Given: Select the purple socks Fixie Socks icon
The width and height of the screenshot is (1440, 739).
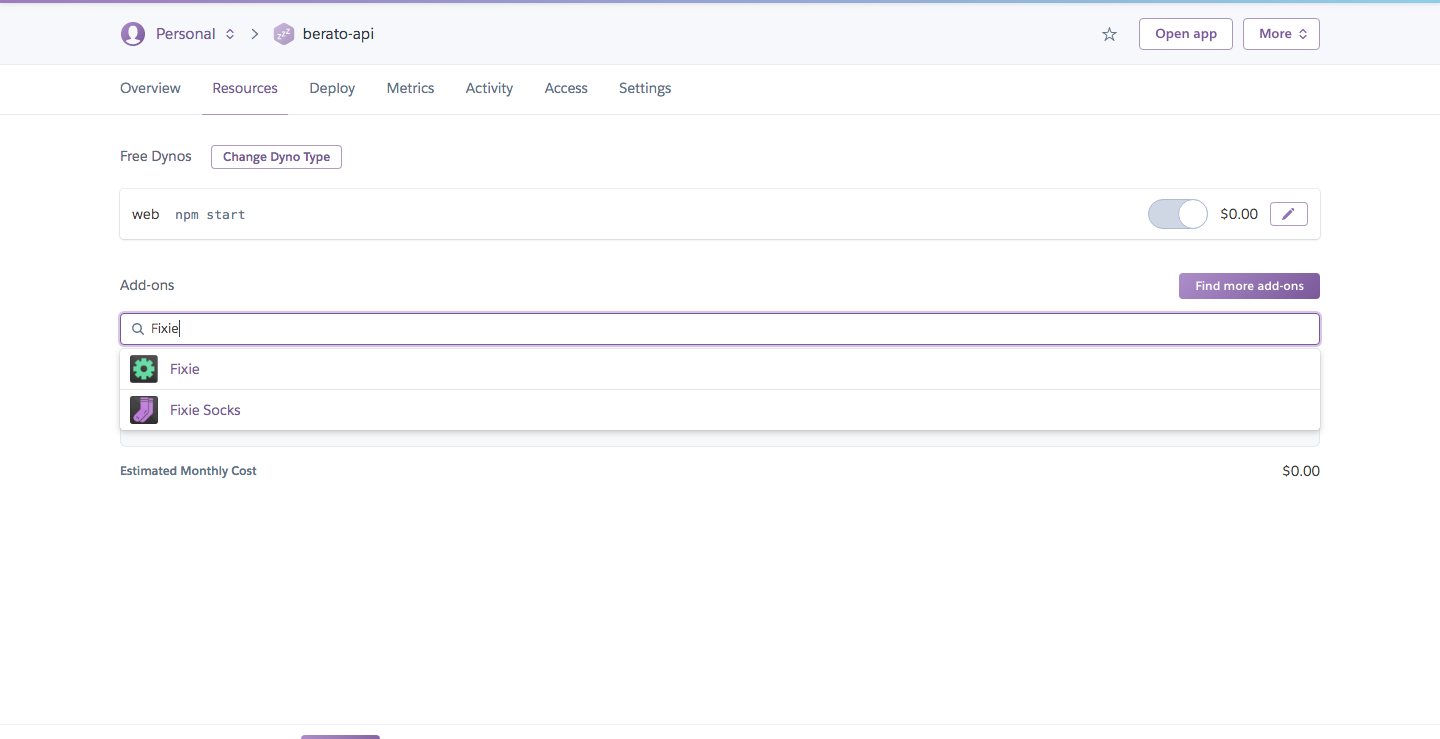Looking at the screenshot, I should 144,410.
